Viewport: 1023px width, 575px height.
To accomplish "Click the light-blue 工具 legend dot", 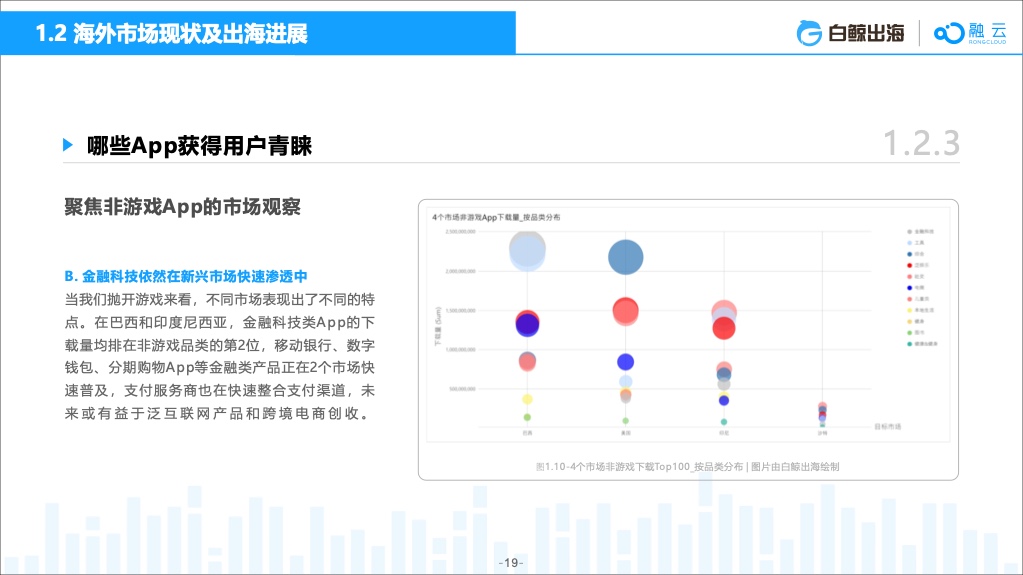I will (x=909, y=243).
